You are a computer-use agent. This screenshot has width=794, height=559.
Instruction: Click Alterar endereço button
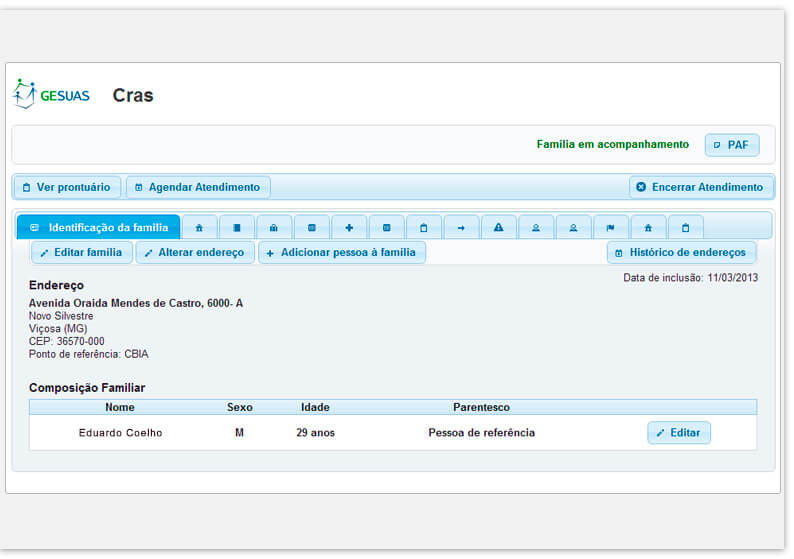point(195,253)
